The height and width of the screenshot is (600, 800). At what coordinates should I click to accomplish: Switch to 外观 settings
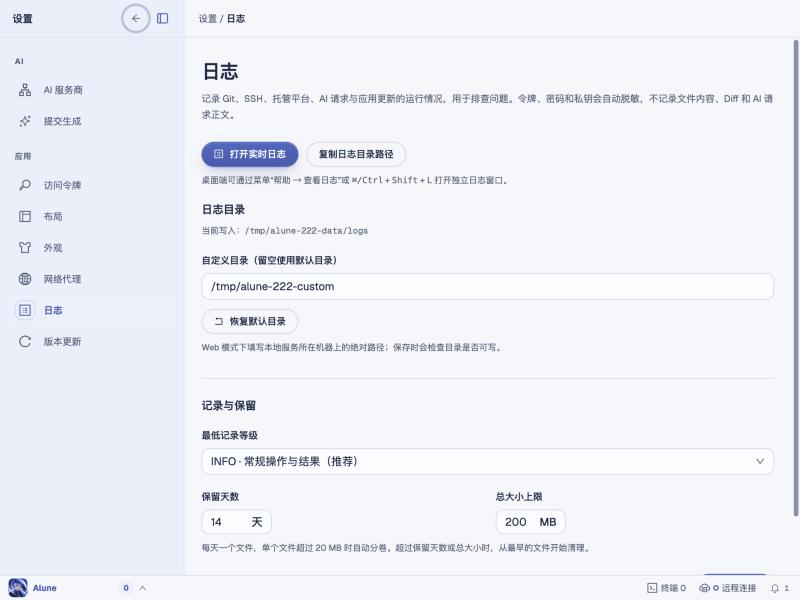click(x=92, y=247)
